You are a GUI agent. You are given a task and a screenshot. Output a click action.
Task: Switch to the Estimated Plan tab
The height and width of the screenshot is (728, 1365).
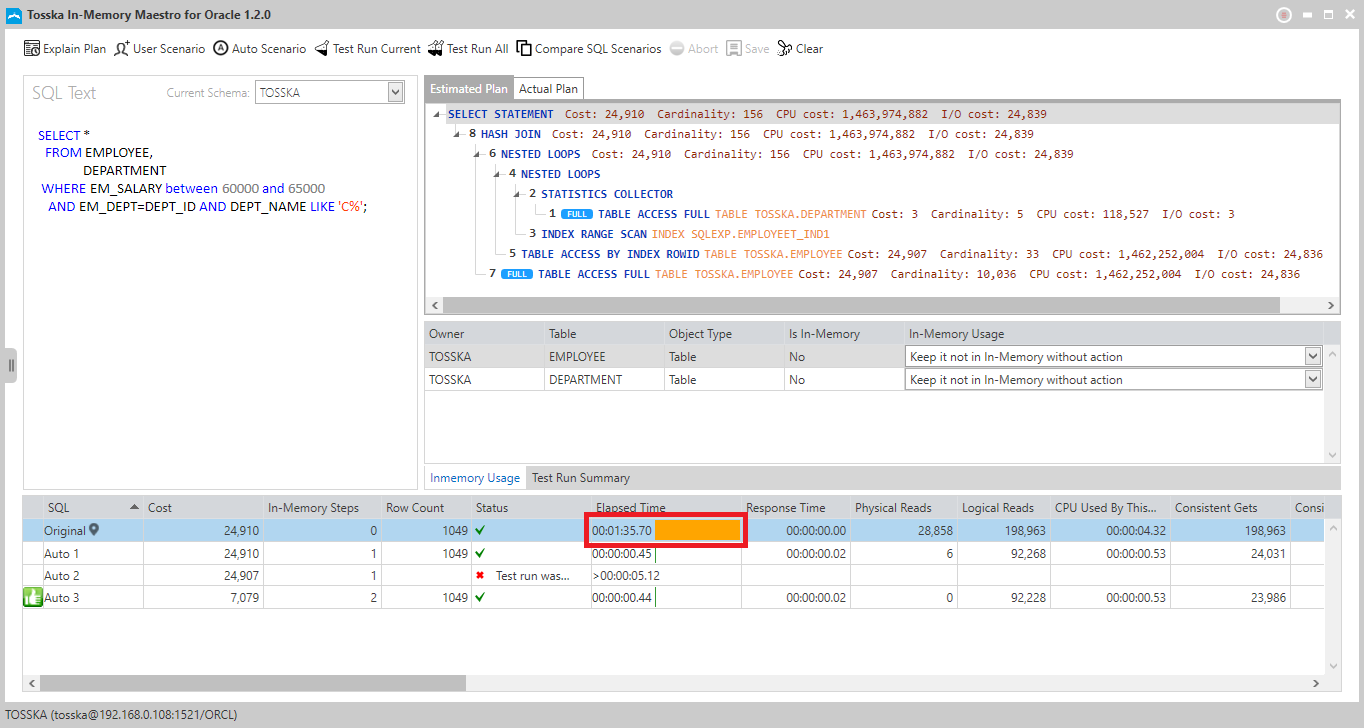tap(469, 89)
